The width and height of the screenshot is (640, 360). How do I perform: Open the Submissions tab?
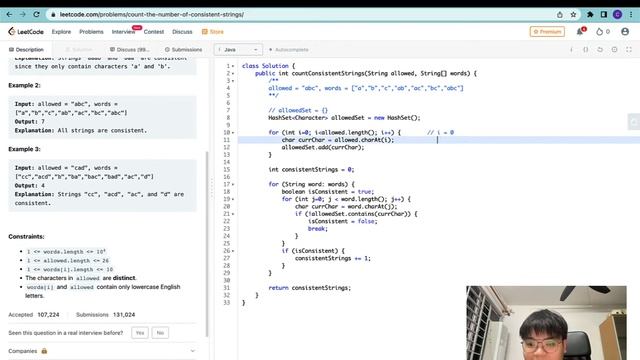[x=183, y=49]
